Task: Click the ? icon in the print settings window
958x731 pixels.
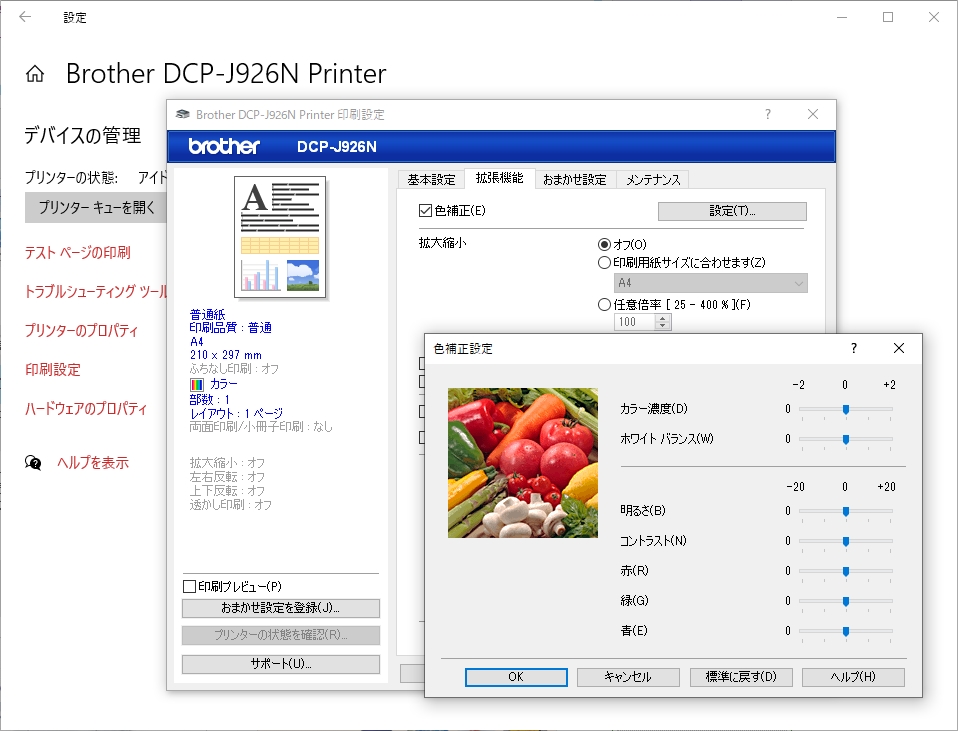Action: coord(767,114)
